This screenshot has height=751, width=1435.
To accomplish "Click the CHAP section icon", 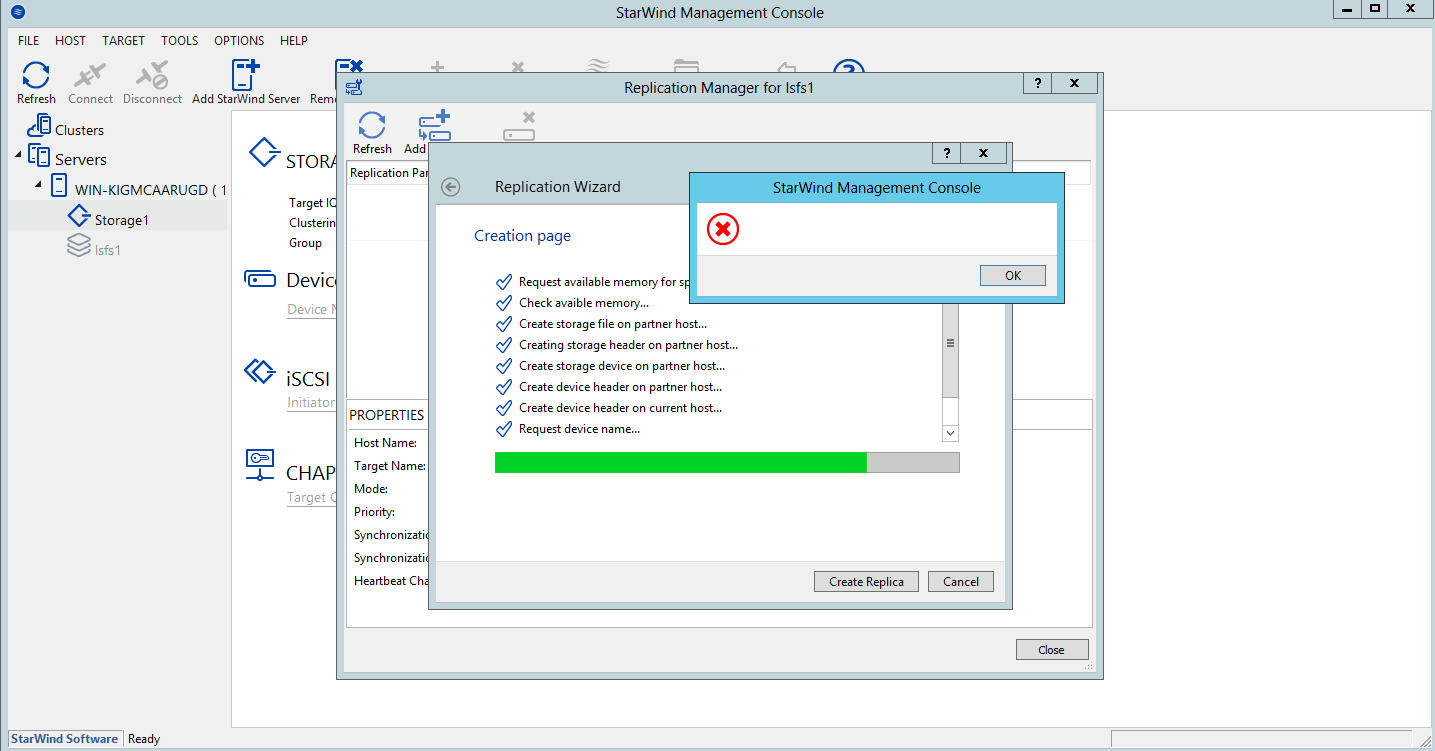I will [260, 464].
